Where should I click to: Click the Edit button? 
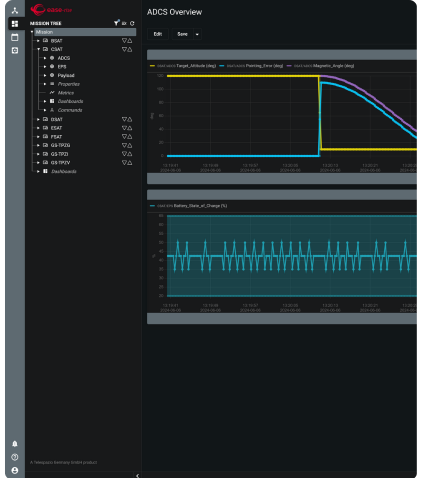click(x=158, y=34)
